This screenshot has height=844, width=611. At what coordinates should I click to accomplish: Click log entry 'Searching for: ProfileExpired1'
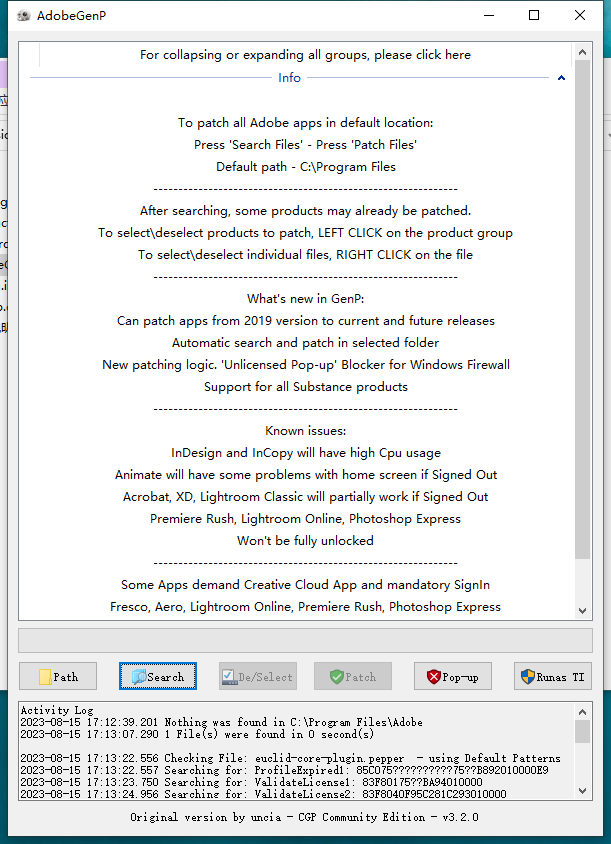point(284,770)
